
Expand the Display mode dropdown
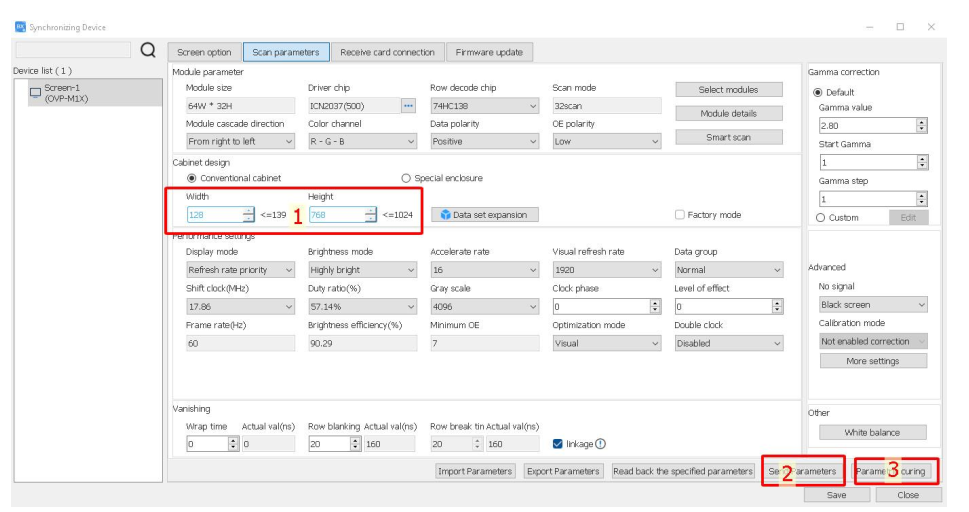click(x=240, y=270)
